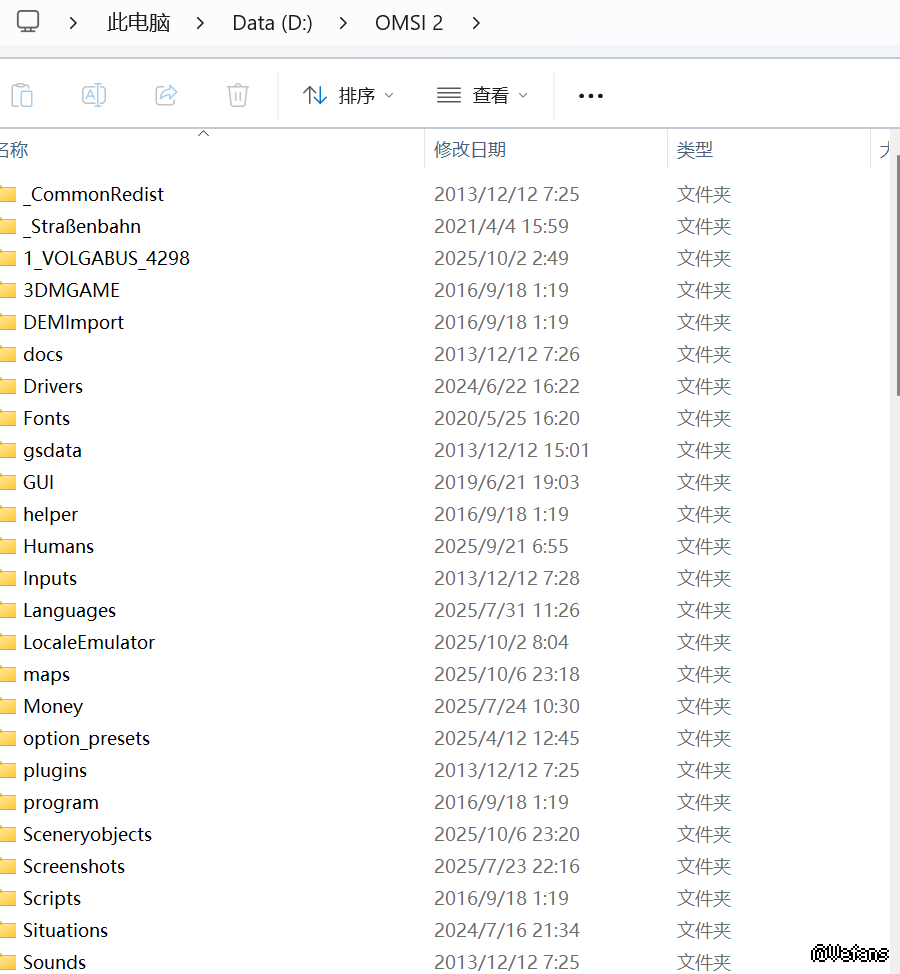900x974 pixels.
Task: Click the rename icon in toolbar
Action: click(x=94, y=95)
